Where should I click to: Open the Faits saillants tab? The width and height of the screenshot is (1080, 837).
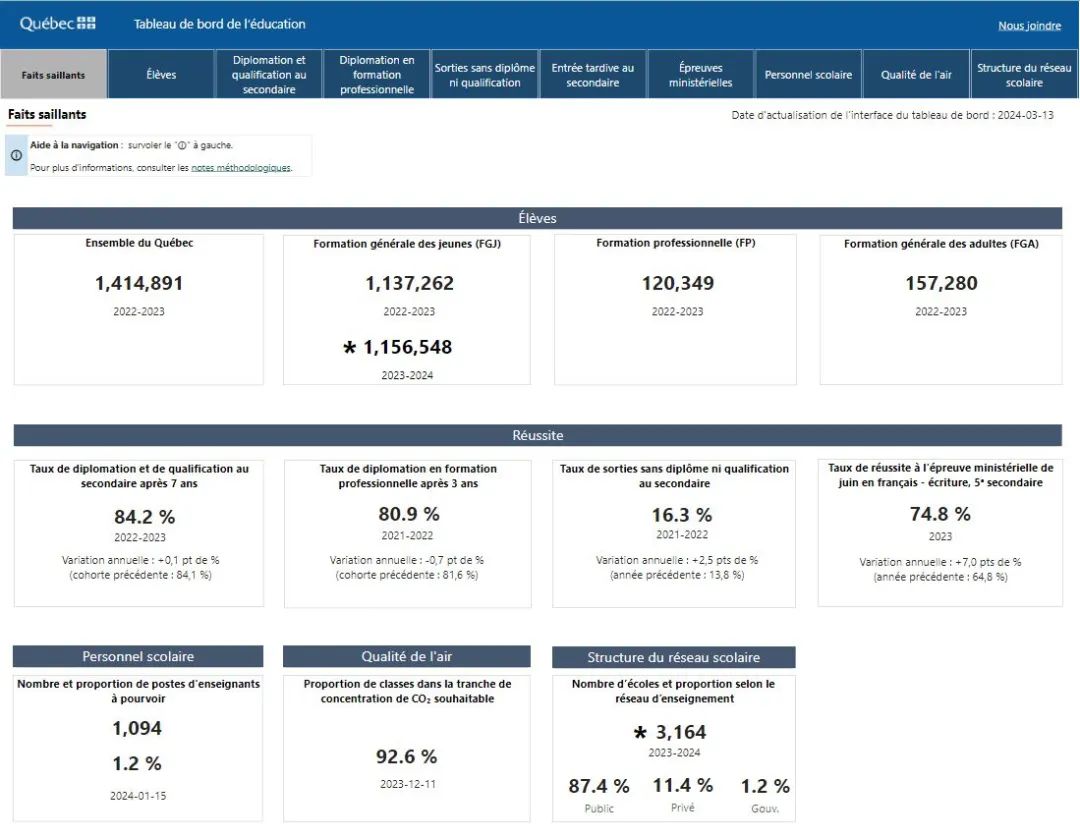point(53,75)
